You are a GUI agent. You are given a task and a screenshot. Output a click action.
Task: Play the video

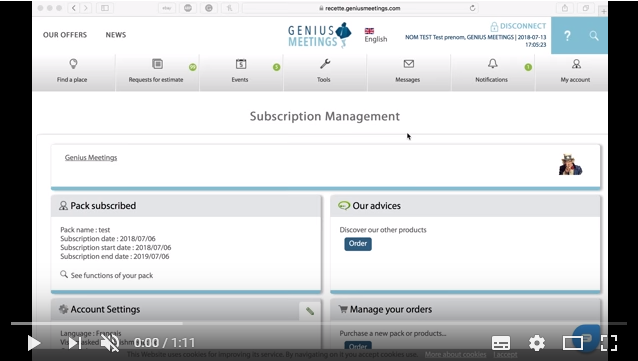pos(34,343)
